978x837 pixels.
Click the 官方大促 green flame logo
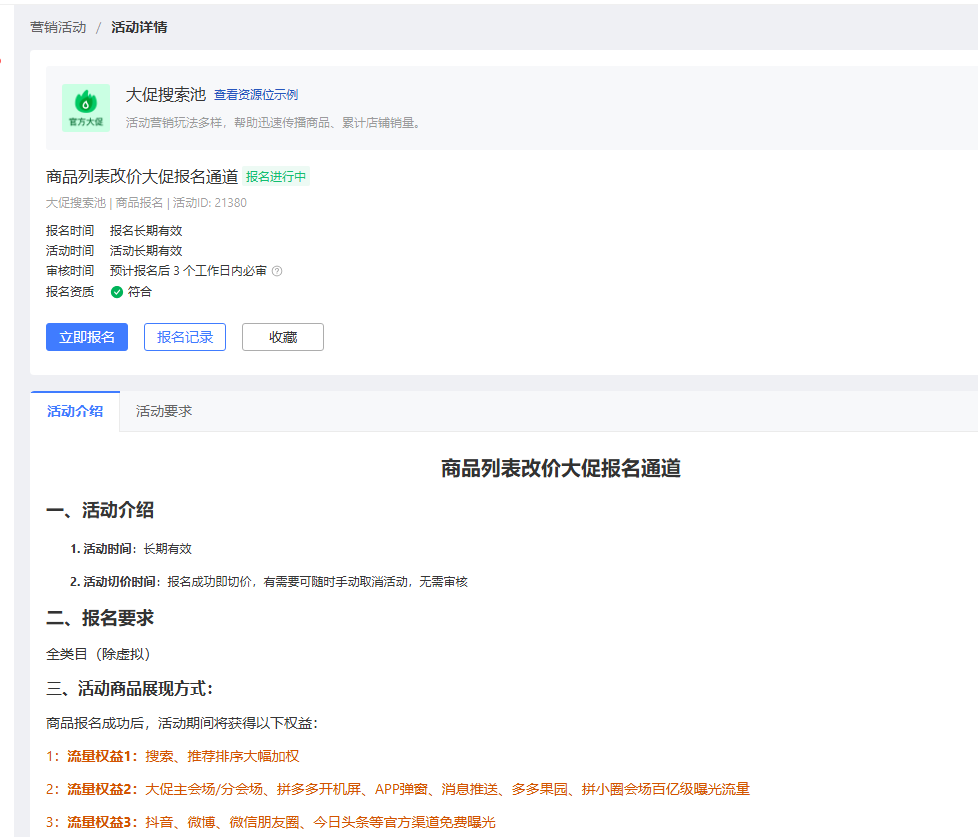[x=86, y=108]
